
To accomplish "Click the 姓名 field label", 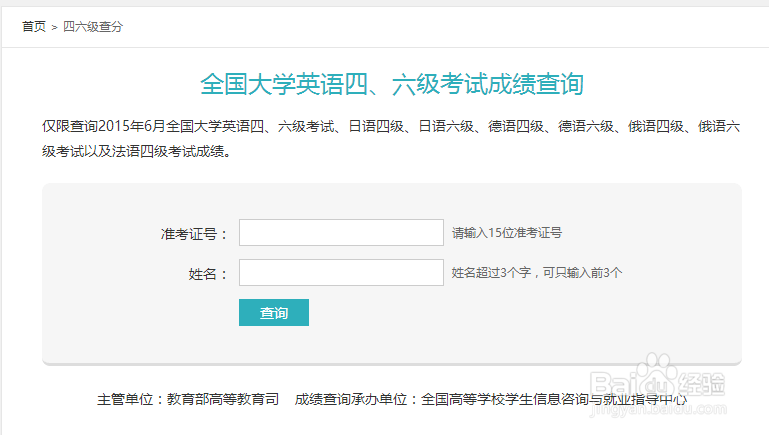I will click(x=208, y=274).
